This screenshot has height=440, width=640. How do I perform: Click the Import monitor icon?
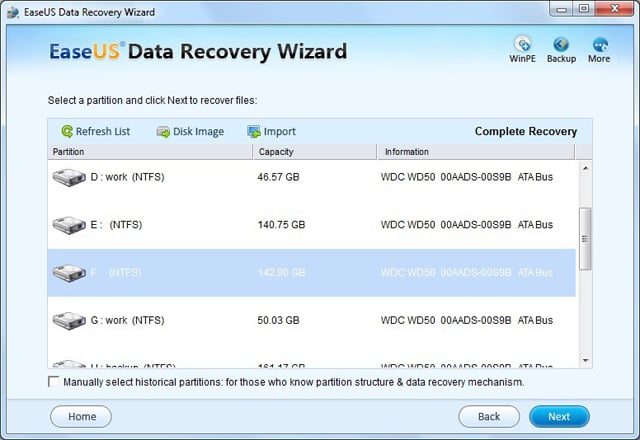[254, 132]
